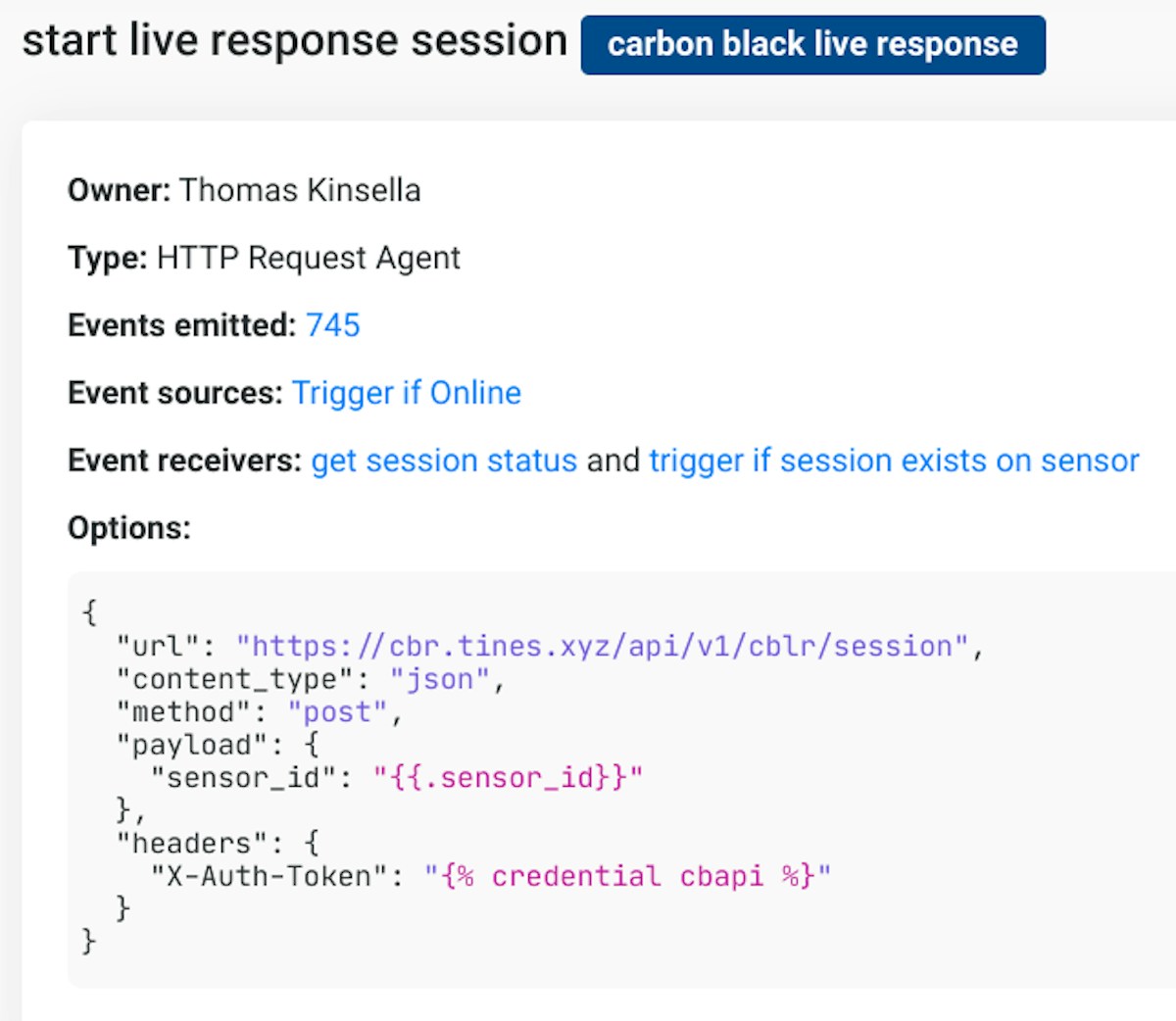This screenshot has height=1021, width=1176.
Task: Click the {{.sensor_id}} payload value
Action: pos(508,778)
